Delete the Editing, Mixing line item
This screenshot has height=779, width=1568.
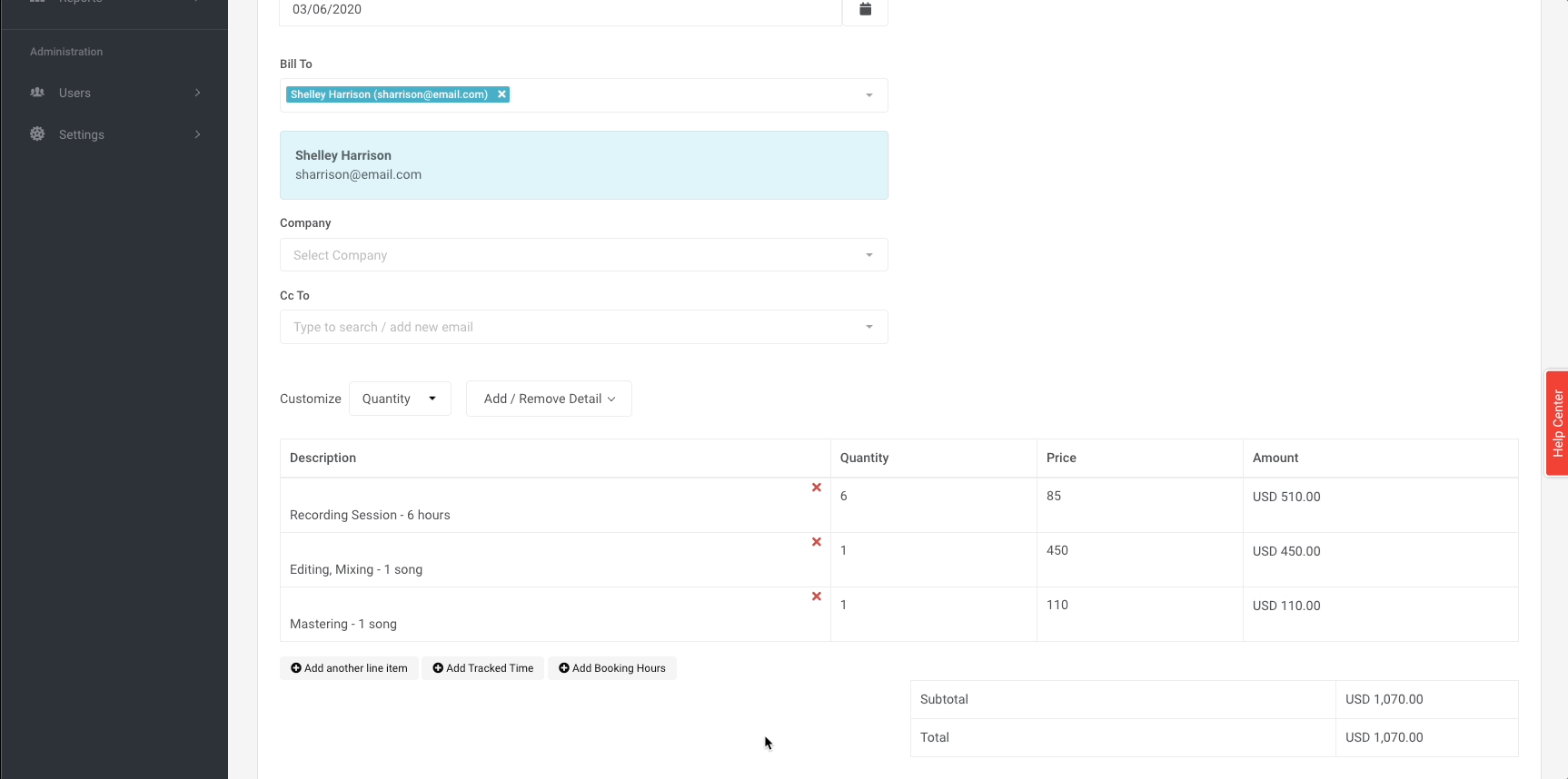pyautogui.click(x=816, y=542)
